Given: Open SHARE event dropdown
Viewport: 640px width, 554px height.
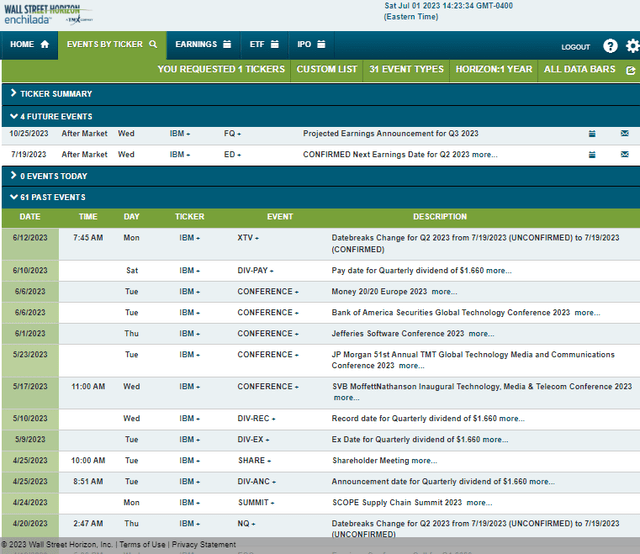Looking at the screenshot, I should pyautogui.click(x=254, y=461).
